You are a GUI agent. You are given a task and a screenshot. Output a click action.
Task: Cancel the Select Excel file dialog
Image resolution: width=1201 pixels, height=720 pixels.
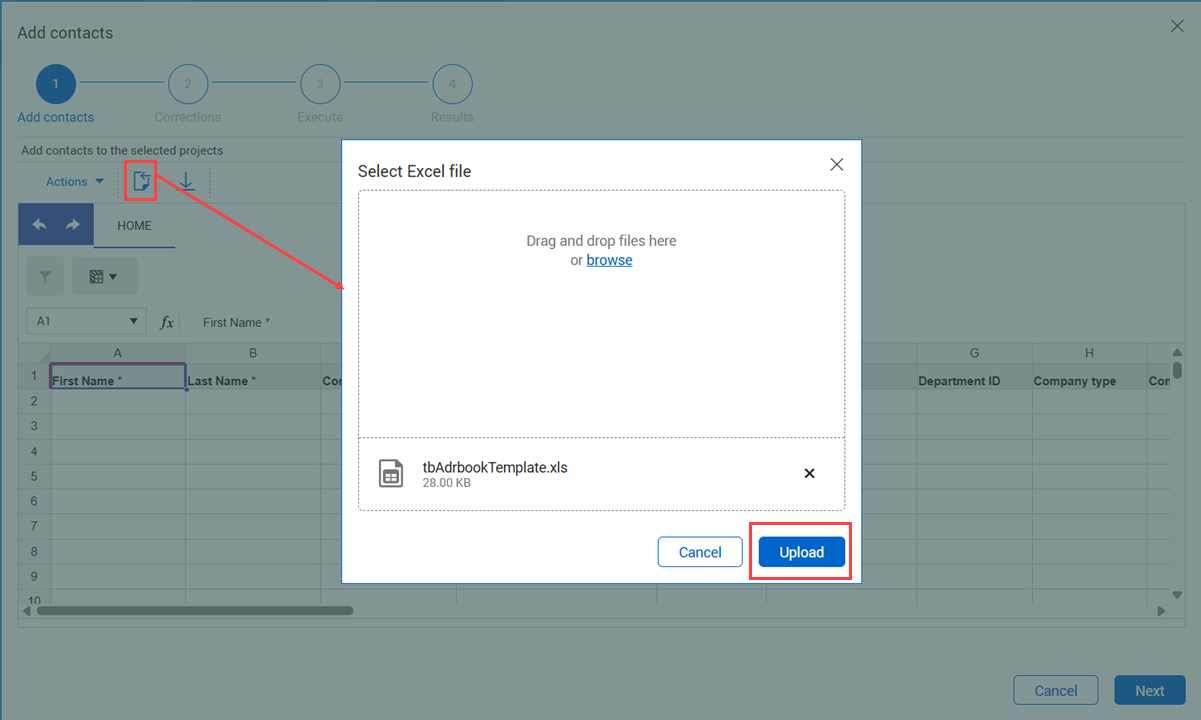pos(700,552)
